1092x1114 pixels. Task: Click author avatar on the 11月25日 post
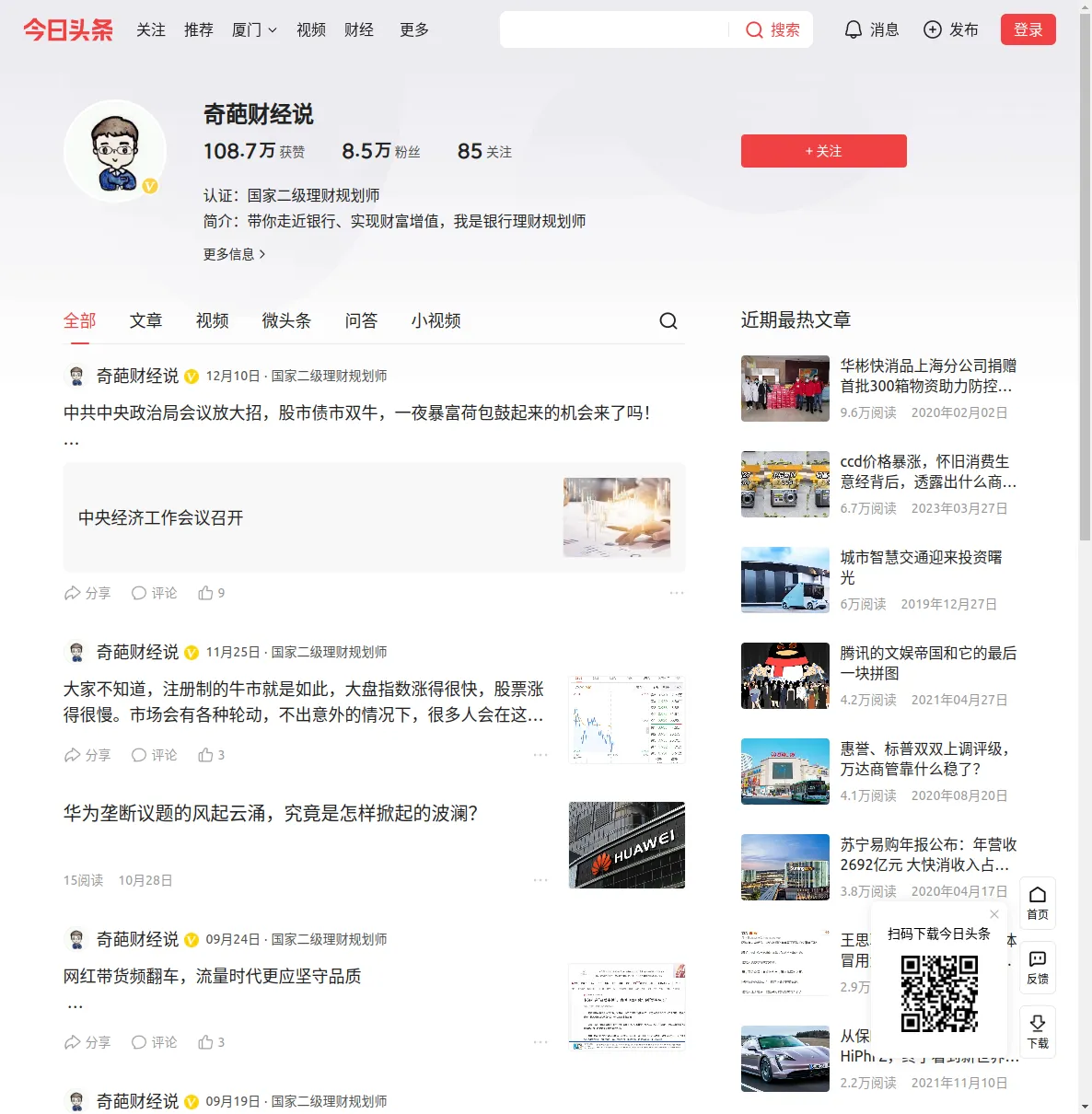click(x=76, y=652)
